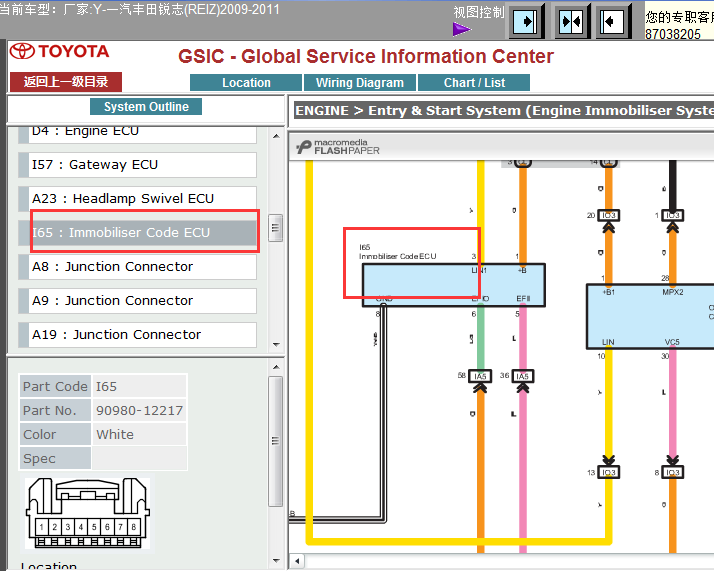Screen dimensions: 714x571
Task: Click the customer service number 87038205
Action: coord(673,34)
